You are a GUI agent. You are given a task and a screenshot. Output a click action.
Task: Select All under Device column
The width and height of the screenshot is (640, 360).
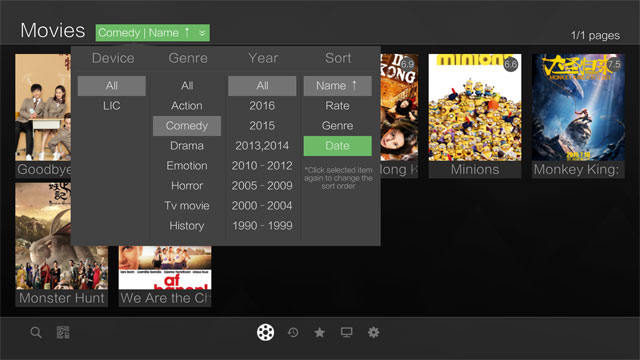111,86
